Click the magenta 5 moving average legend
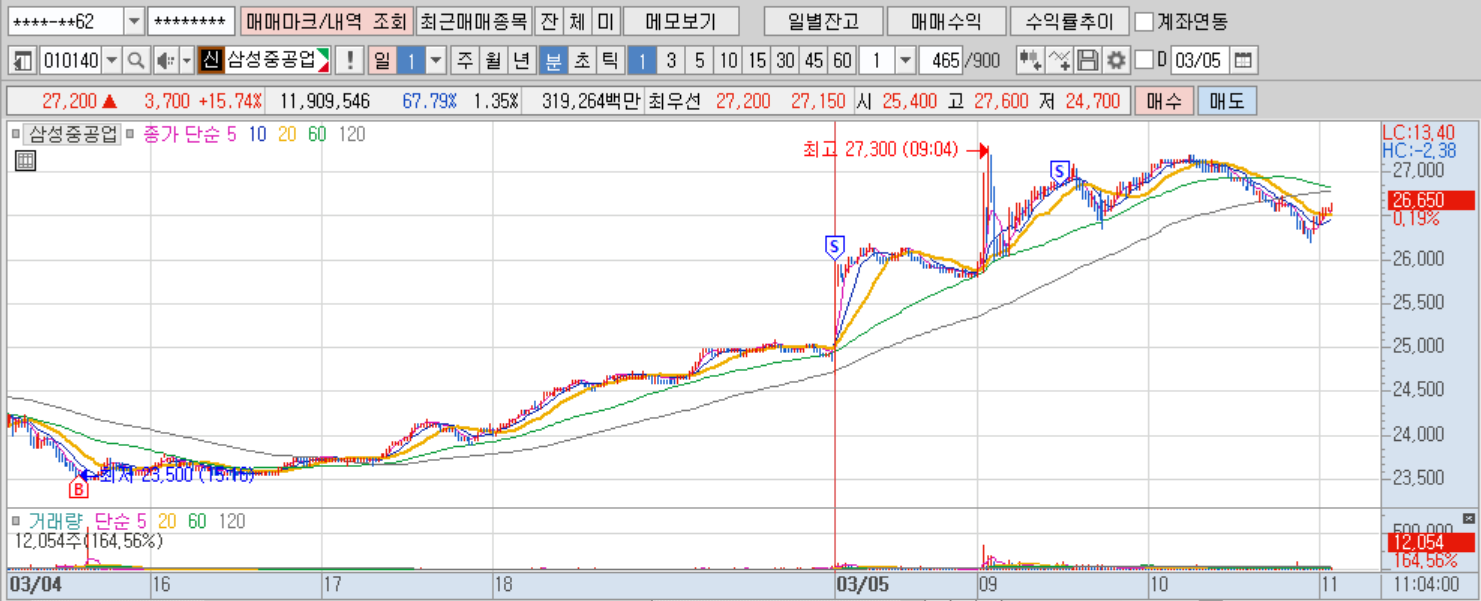Screen dimensions: 1481x601 click(231, 133)
